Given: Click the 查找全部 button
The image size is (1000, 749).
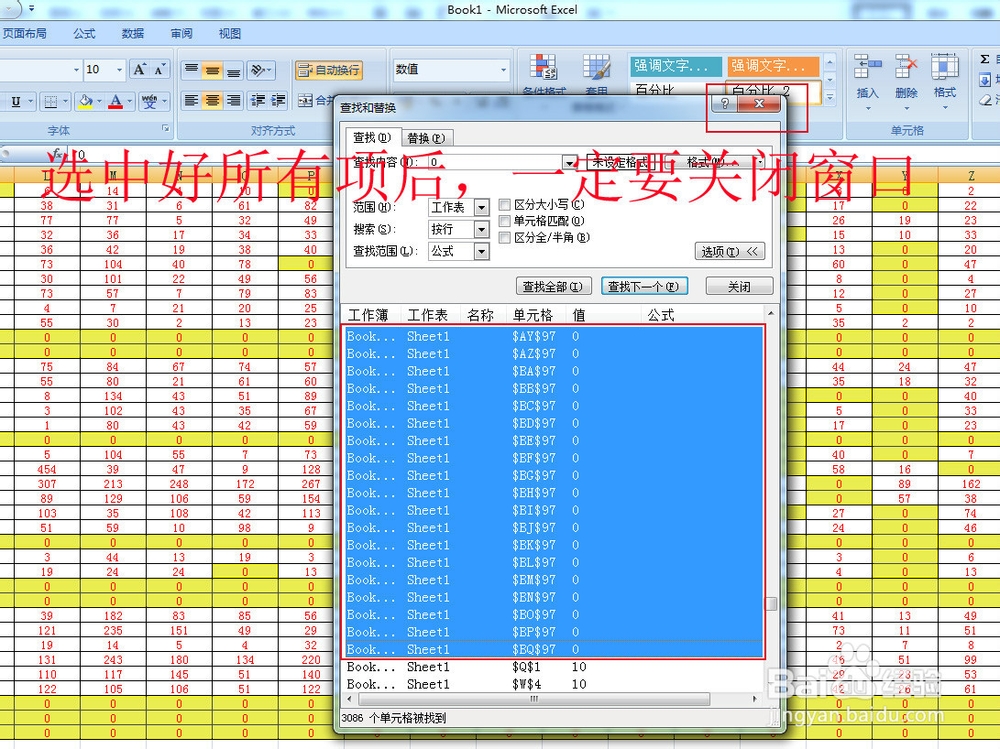Looking at the screenshot, I should coord(554,286).
